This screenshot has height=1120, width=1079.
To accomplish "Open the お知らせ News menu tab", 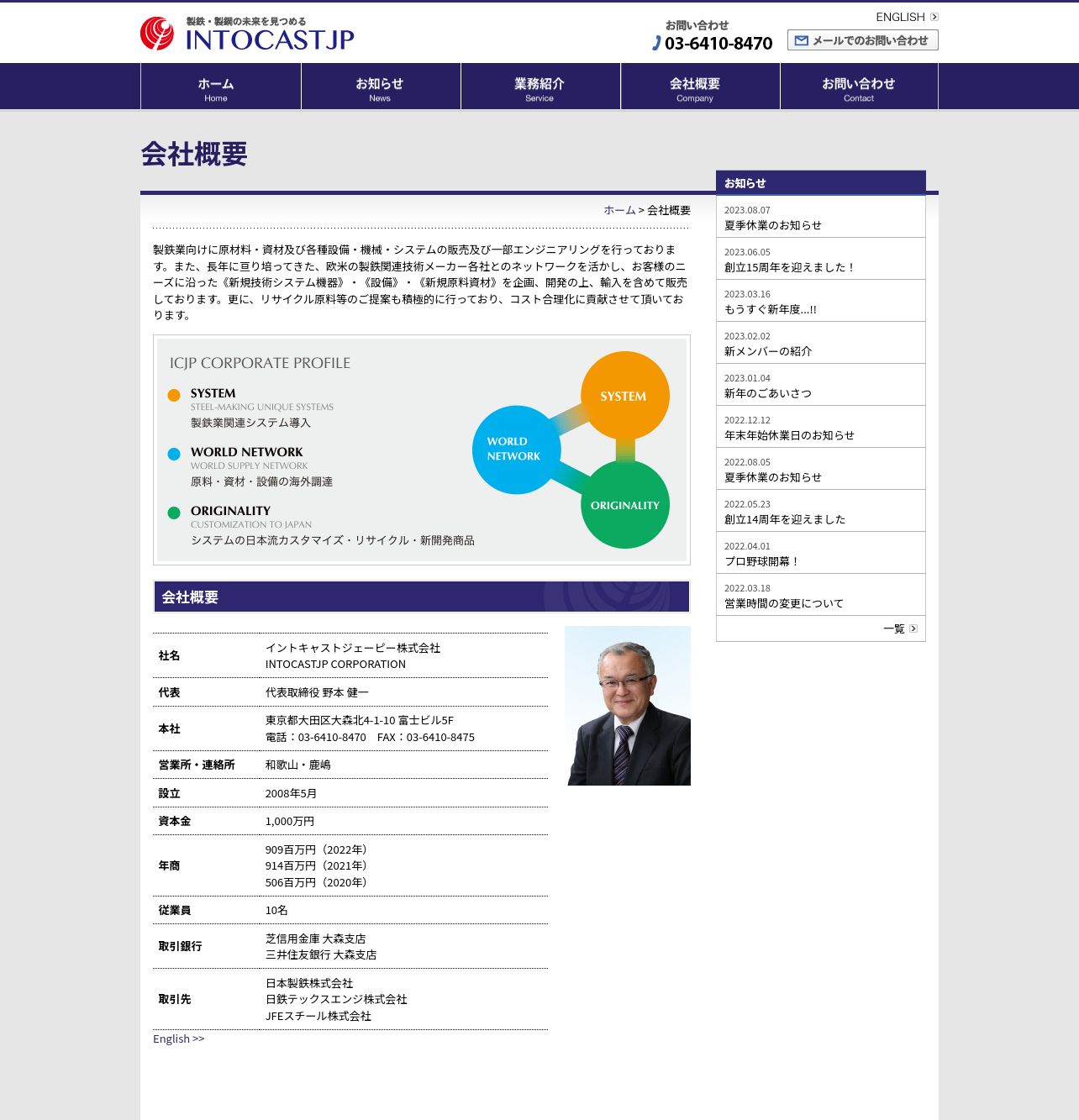I will pyautogui.click(x=381, y=87).
